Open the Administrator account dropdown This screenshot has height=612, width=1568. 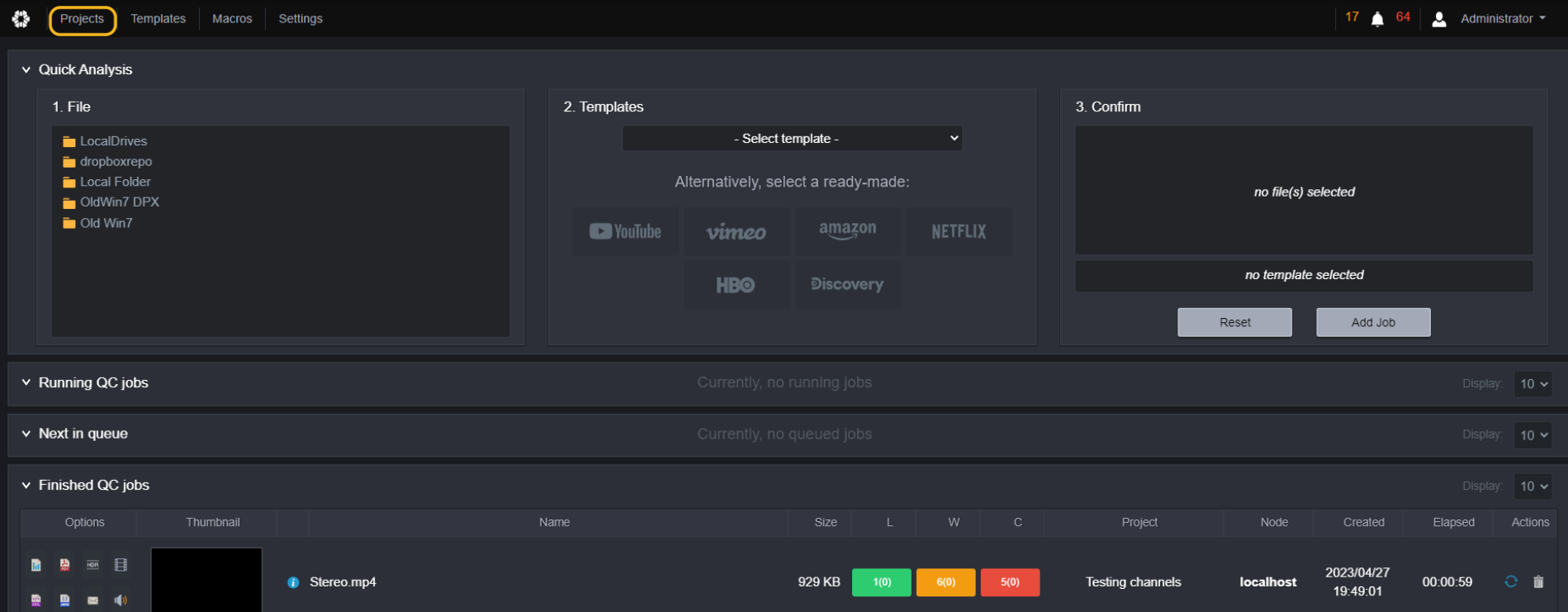(x=1503, y=18)
